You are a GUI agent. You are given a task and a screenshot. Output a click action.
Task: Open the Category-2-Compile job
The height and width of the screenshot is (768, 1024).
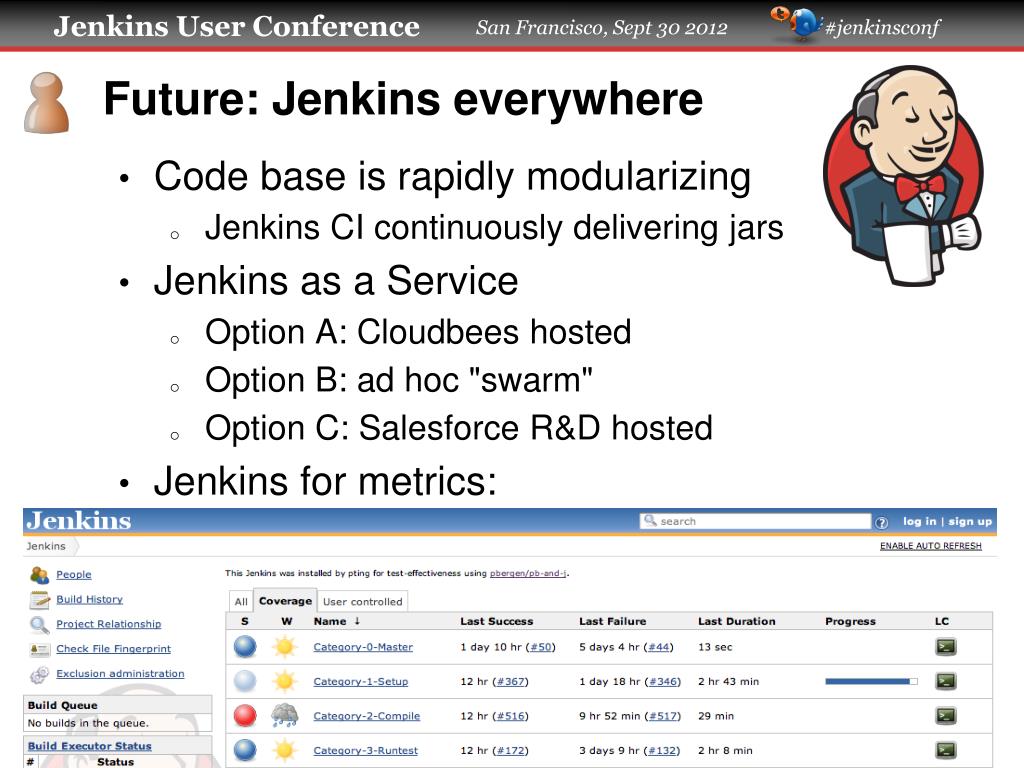367,716
